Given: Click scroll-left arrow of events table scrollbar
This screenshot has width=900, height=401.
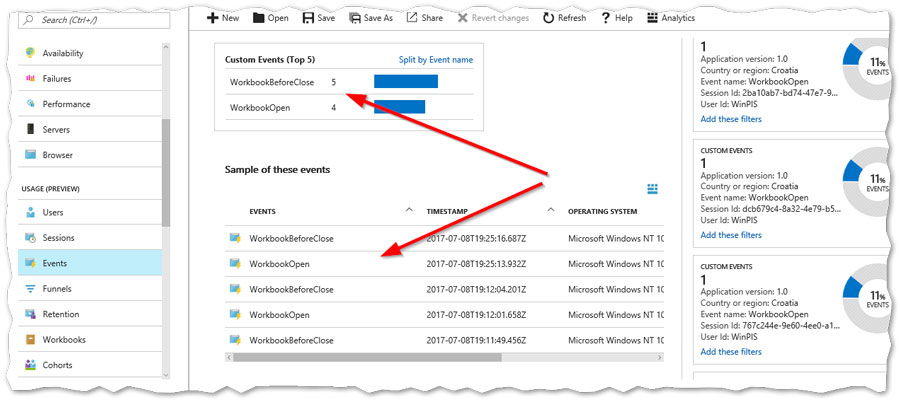Looking at the screenshot, I should coord(229,357).
